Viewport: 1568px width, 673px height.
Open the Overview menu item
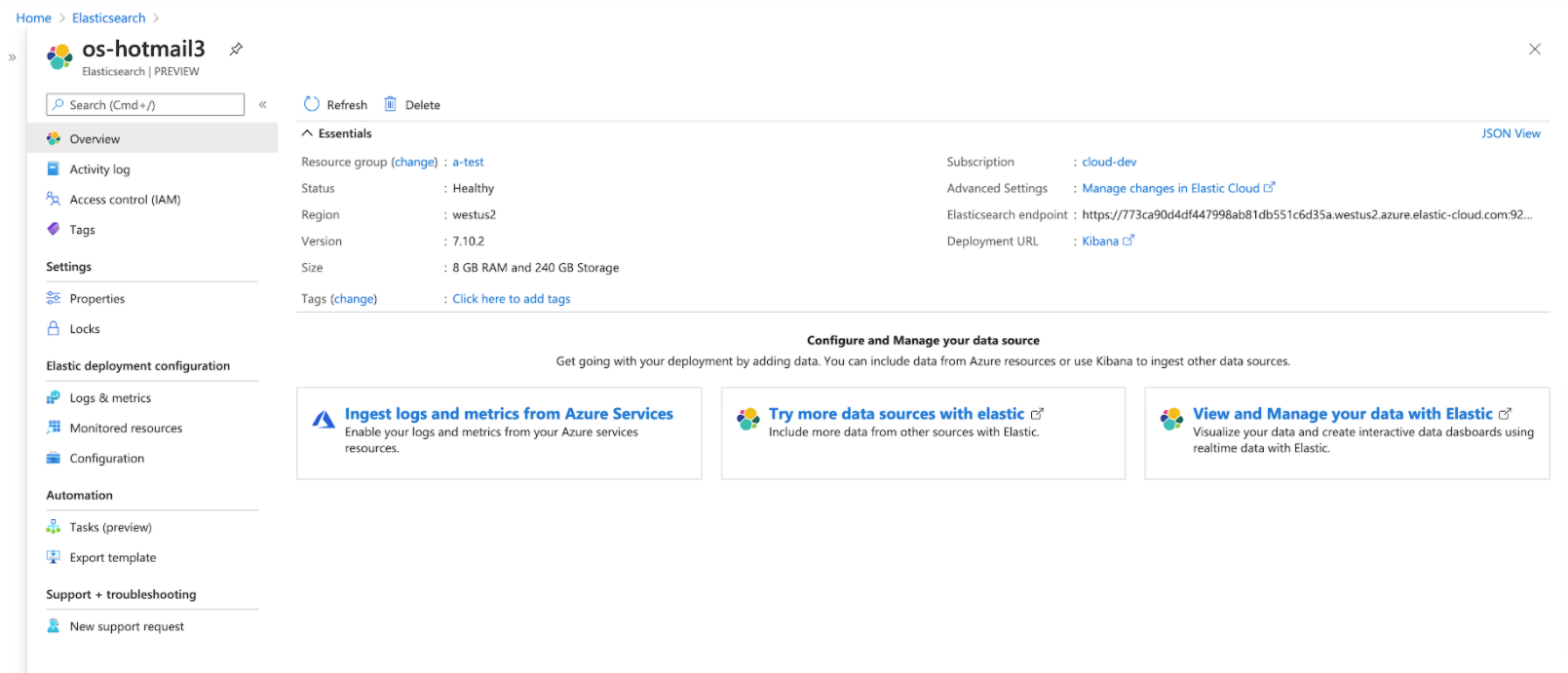pyautogui.click(x=152, y=139)
